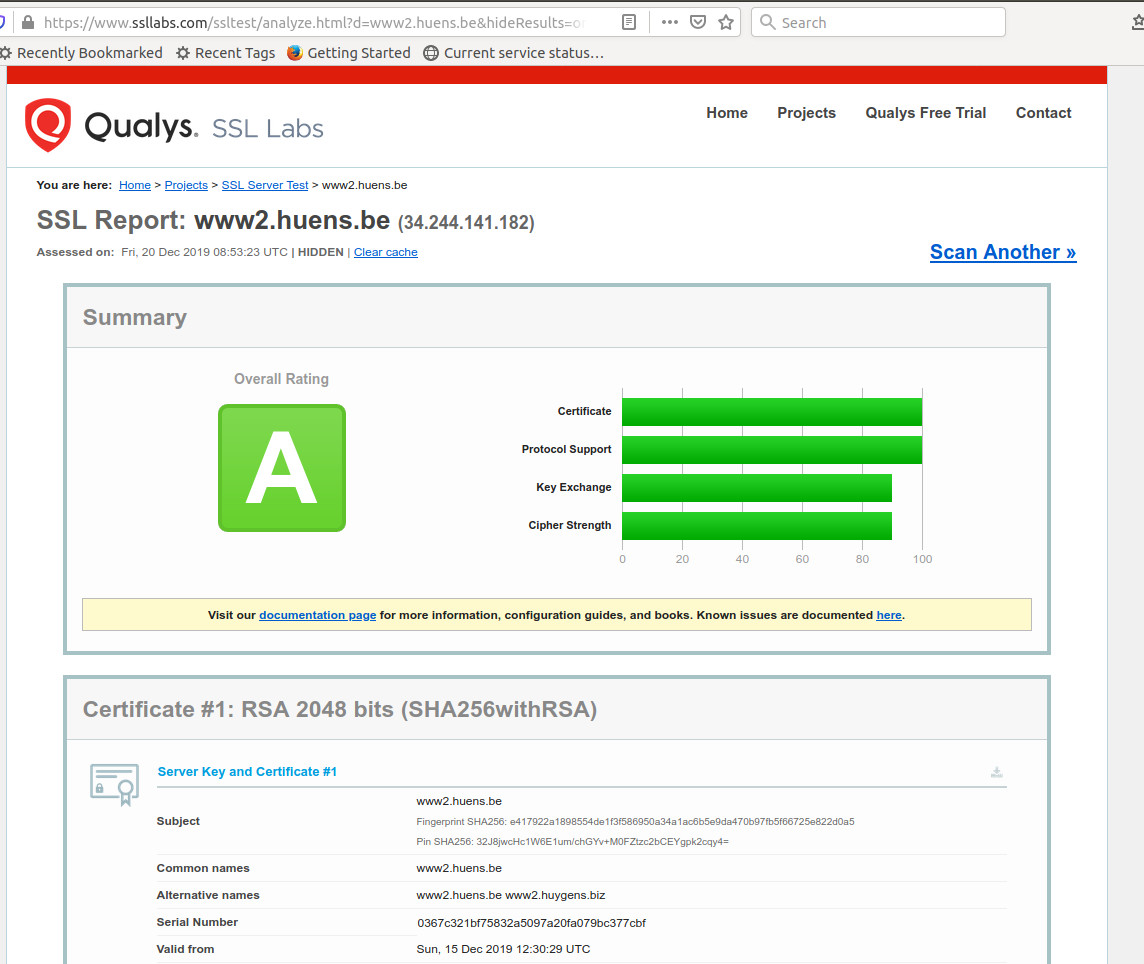
Task: Click the Subject row label
Action: 178,821
